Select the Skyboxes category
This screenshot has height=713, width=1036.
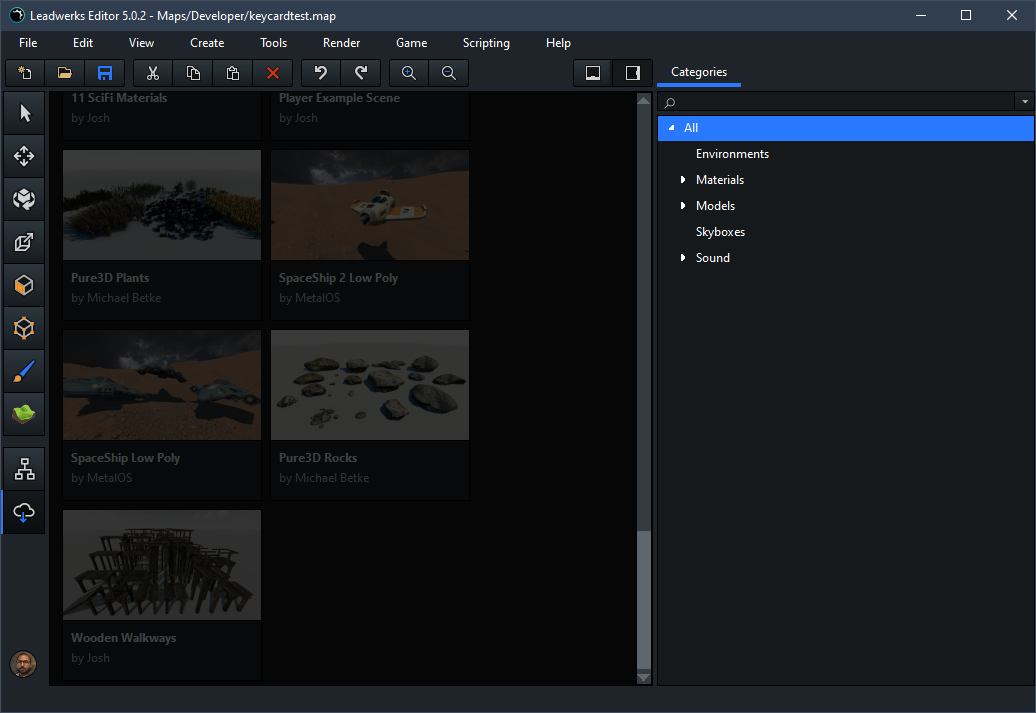(720, 232)
